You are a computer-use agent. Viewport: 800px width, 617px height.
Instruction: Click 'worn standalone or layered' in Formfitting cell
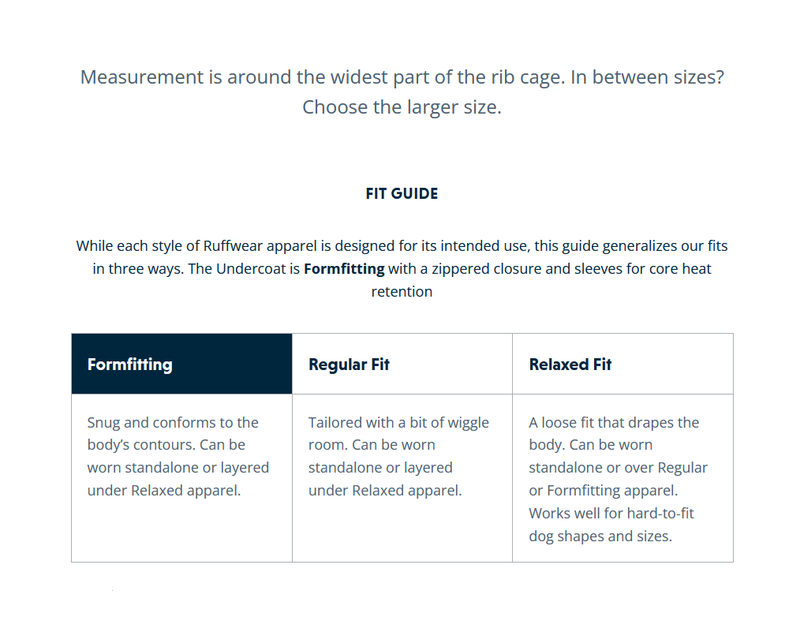[178, 468]
